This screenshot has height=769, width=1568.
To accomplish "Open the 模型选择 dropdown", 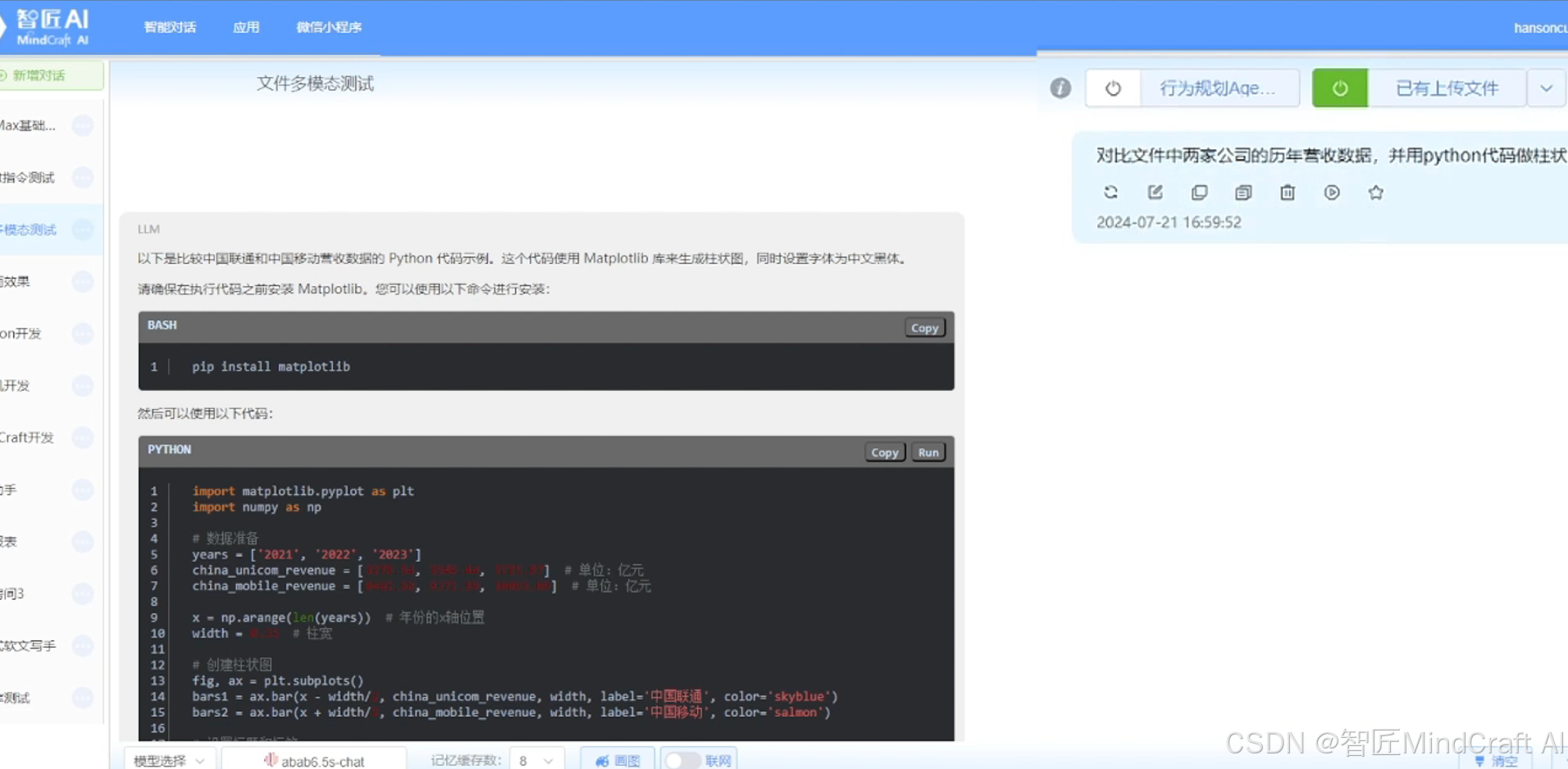I will (170, 760).
